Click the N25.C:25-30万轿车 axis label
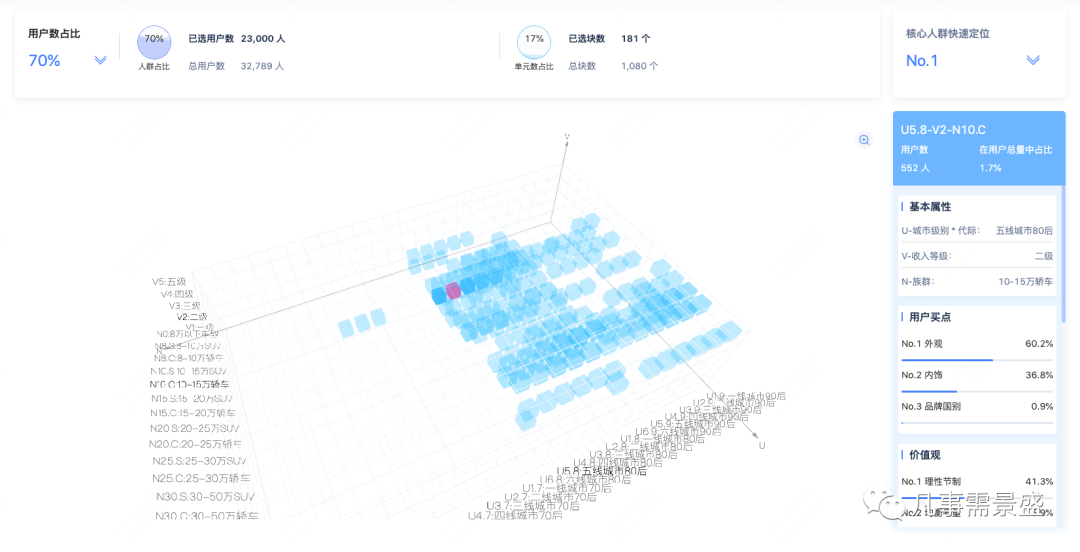 pyautogui.click(x=201, y=478)
